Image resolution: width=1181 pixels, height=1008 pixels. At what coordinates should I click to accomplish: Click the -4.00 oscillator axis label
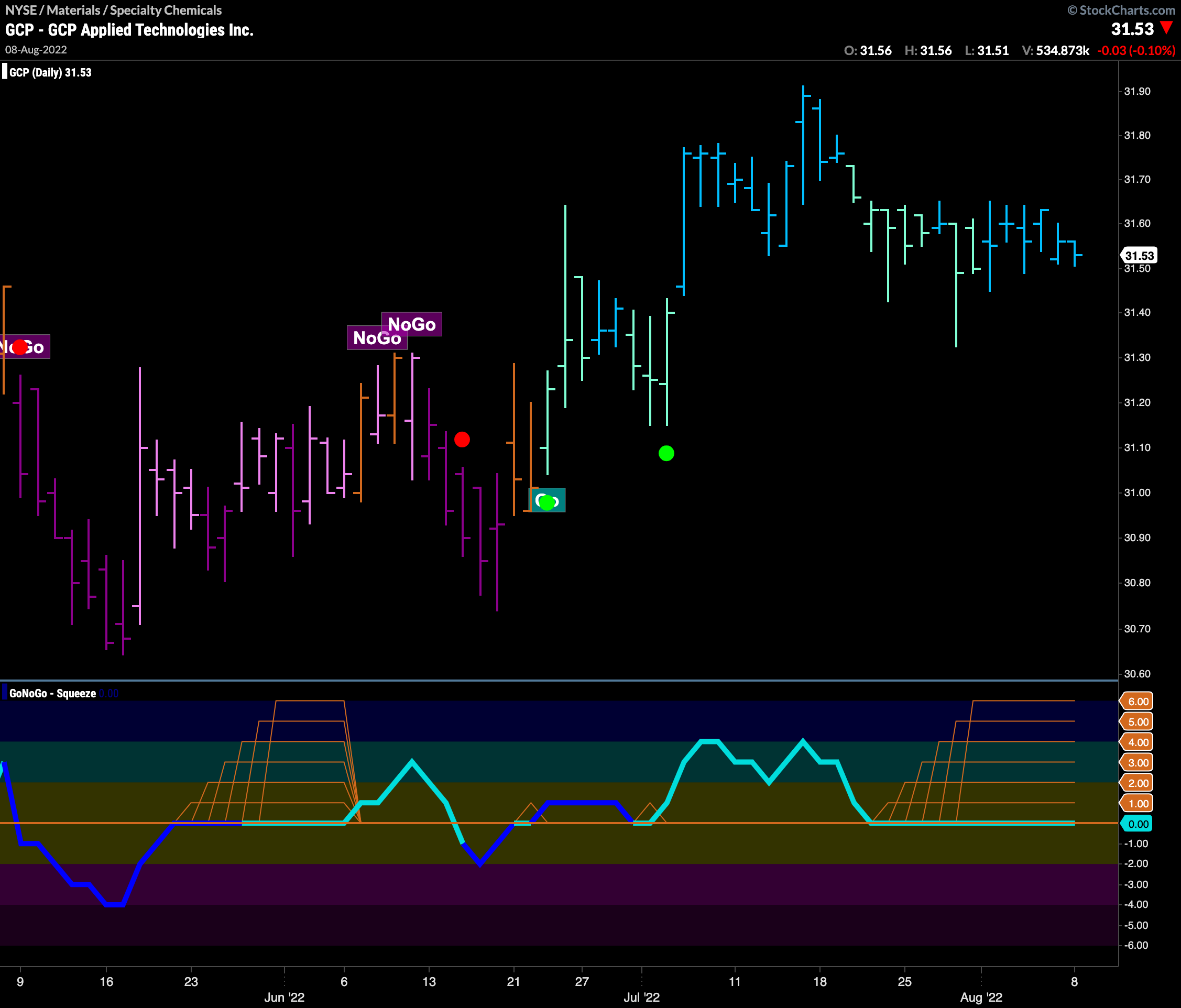(1136, 904)
